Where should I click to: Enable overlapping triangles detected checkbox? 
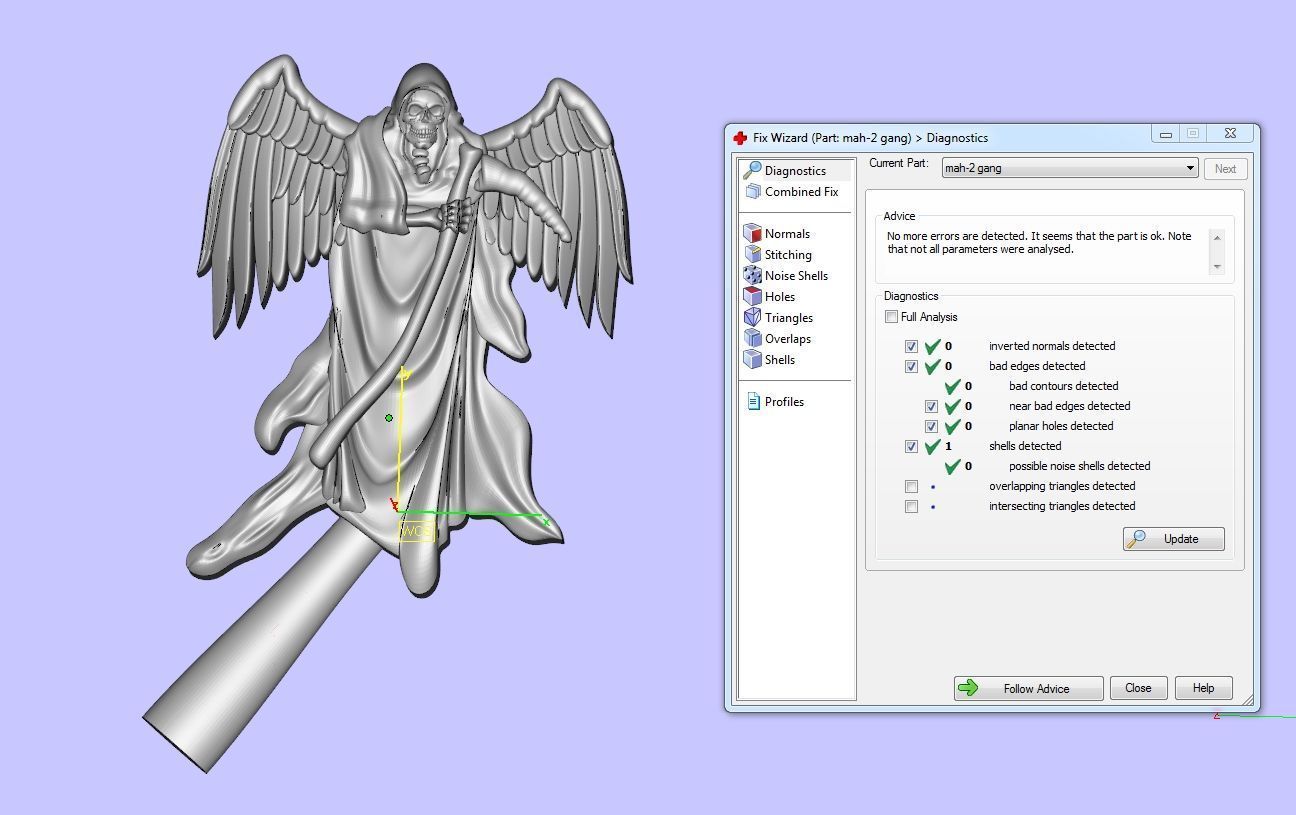coord(911,486)
